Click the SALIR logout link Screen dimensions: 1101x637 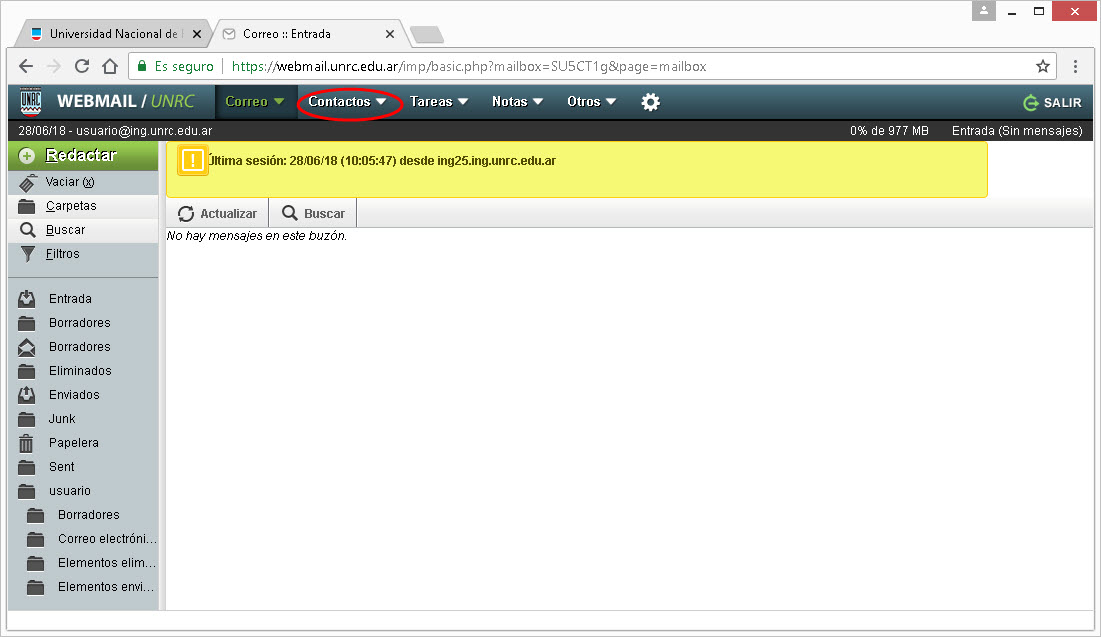pos(1062,103)
